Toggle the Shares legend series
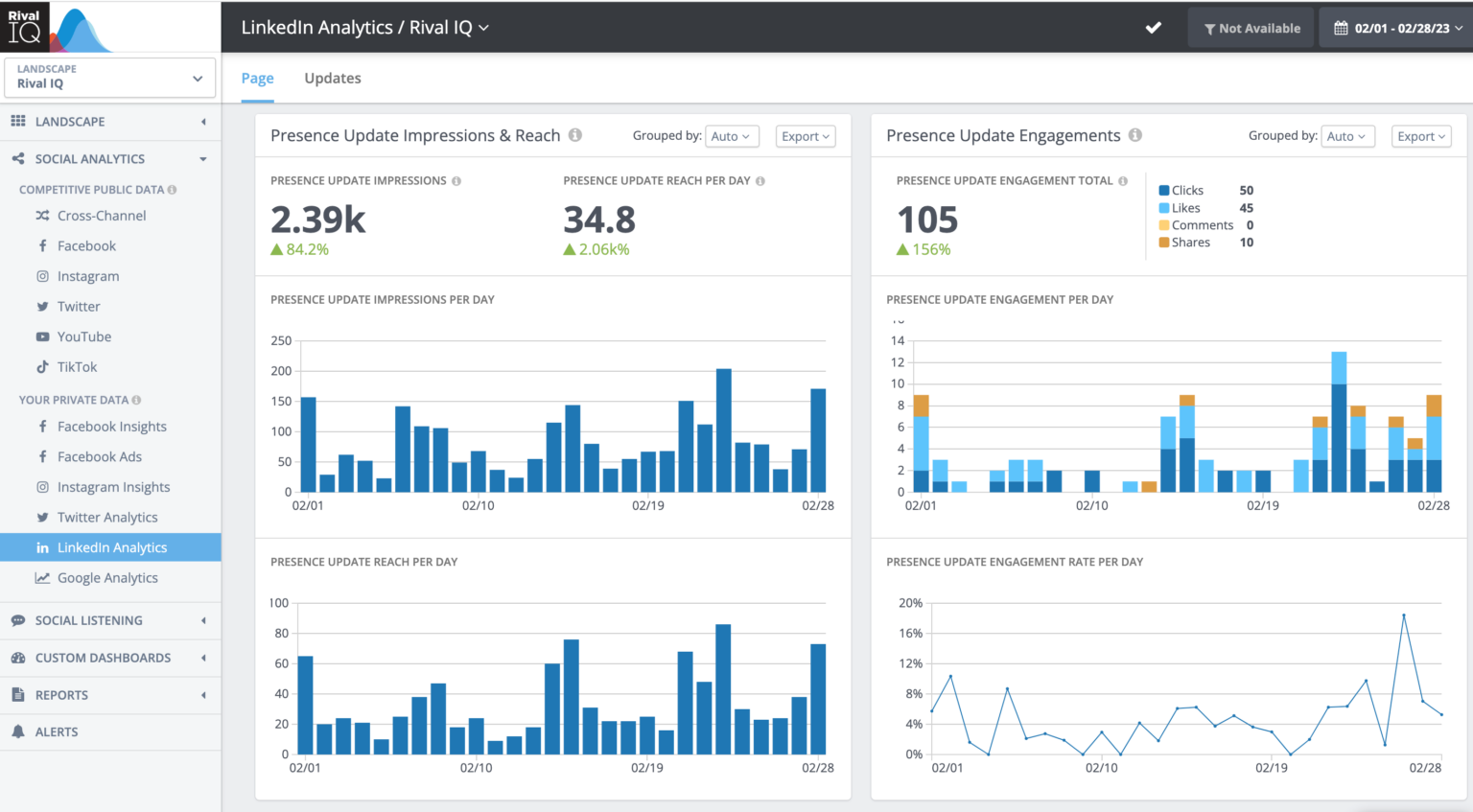 (x=1190, y=243)
